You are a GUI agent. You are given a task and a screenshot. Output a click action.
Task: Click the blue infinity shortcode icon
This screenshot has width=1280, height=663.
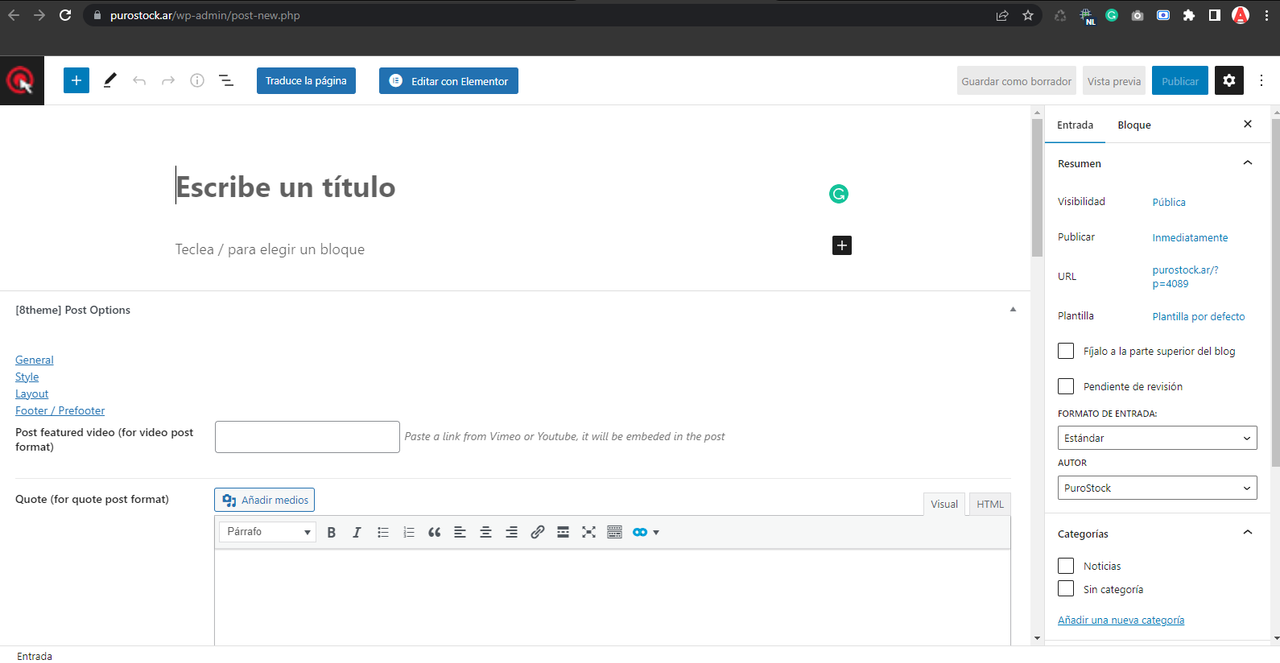[x=640, y=532]
